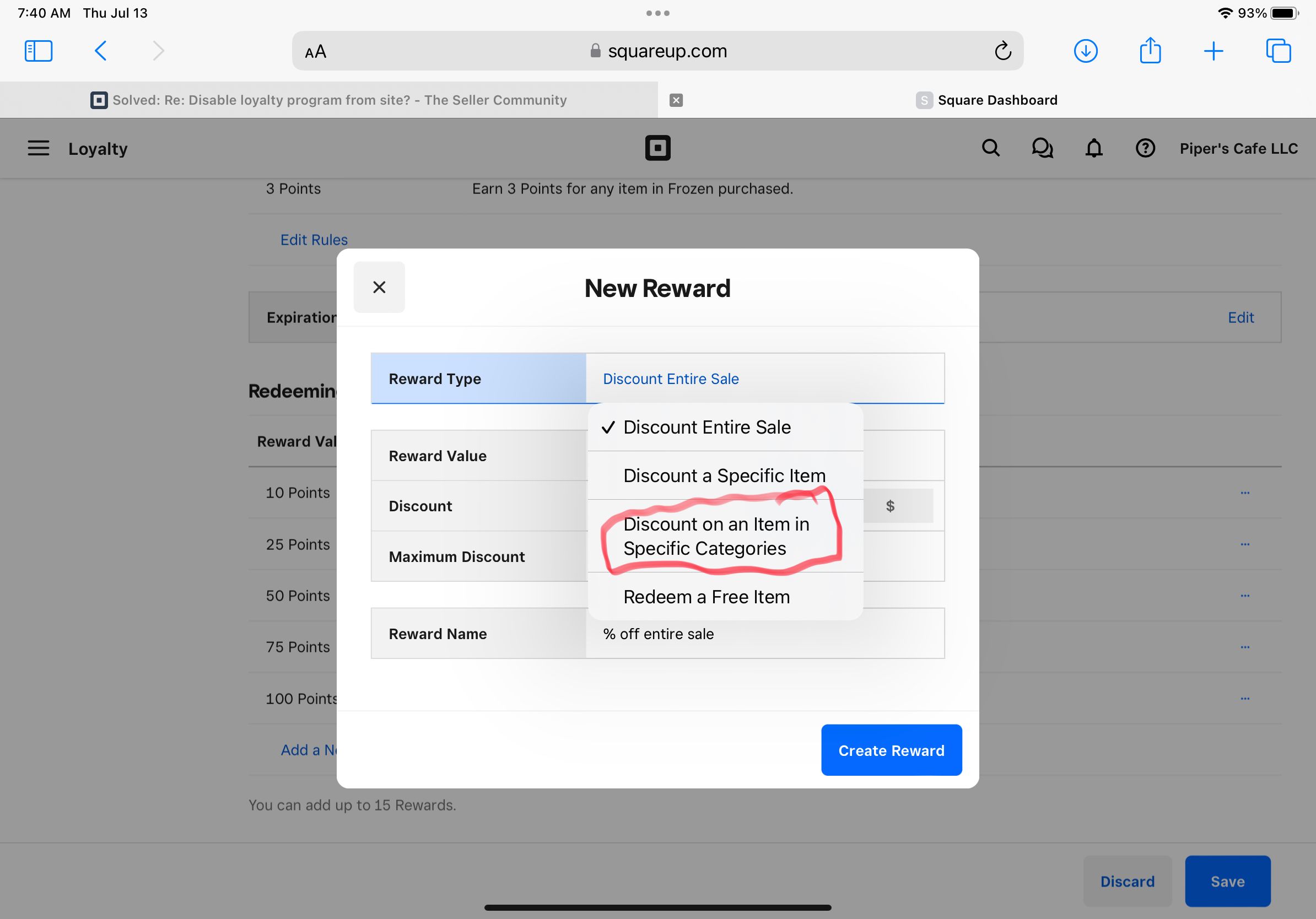
Task: Open the AA reader text options
Action: (x=315, y=52)
